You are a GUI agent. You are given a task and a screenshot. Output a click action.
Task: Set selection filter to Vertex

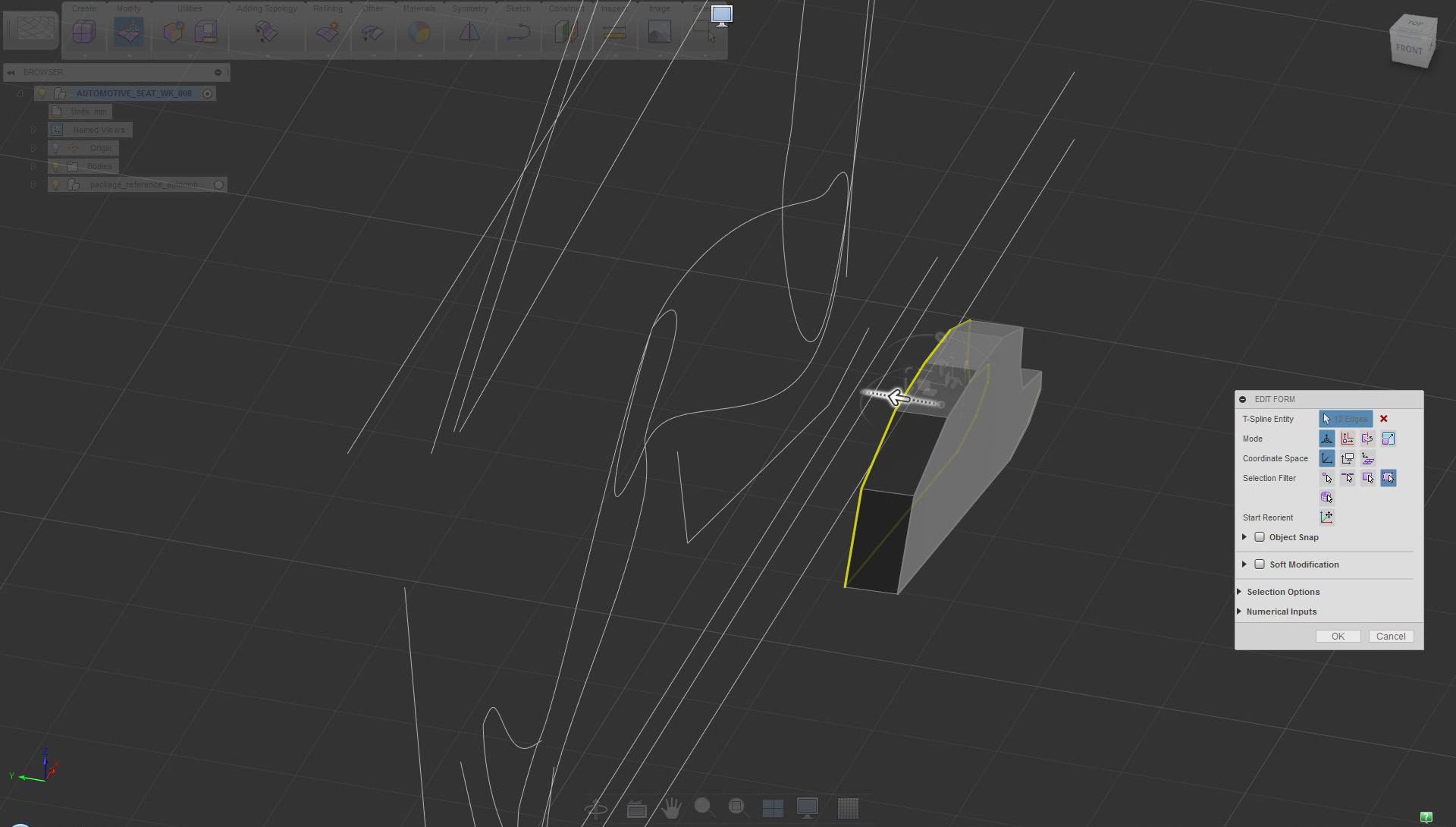tap(1326, 478)
